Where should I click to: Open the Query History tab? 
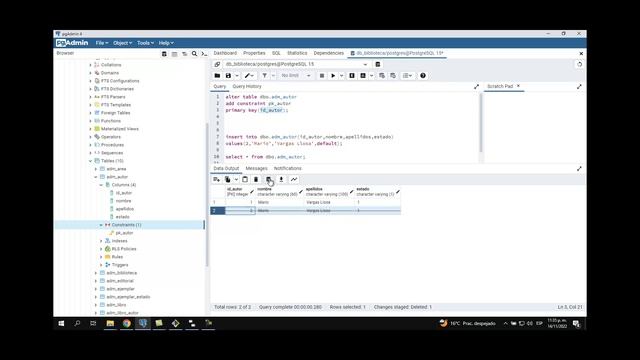(x=247, y=87)
